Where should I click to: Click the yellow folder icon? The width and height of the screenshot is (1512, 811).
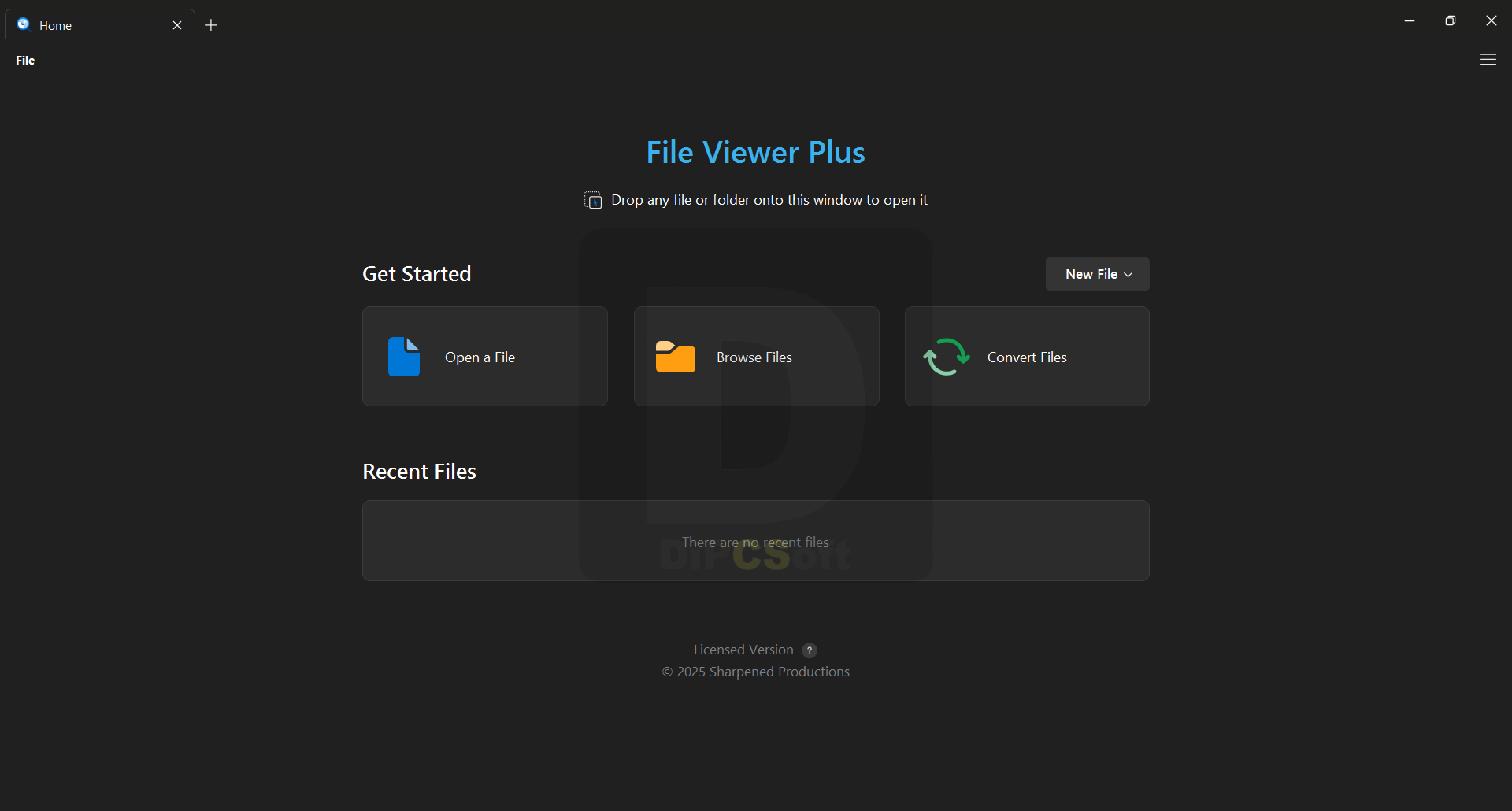point(676,357)
